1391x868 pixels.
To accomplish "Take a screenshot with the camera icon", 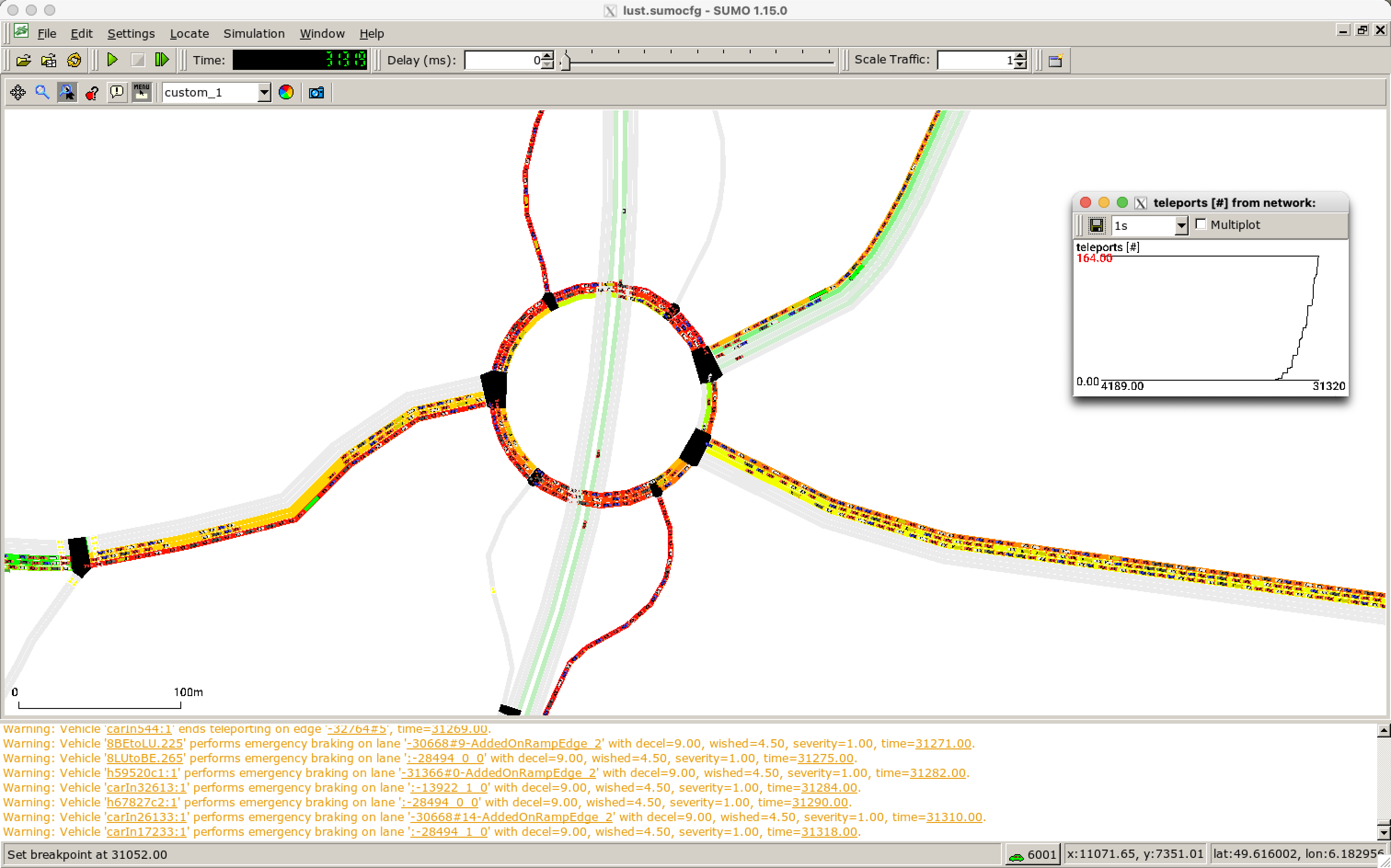I will [316, 92].
